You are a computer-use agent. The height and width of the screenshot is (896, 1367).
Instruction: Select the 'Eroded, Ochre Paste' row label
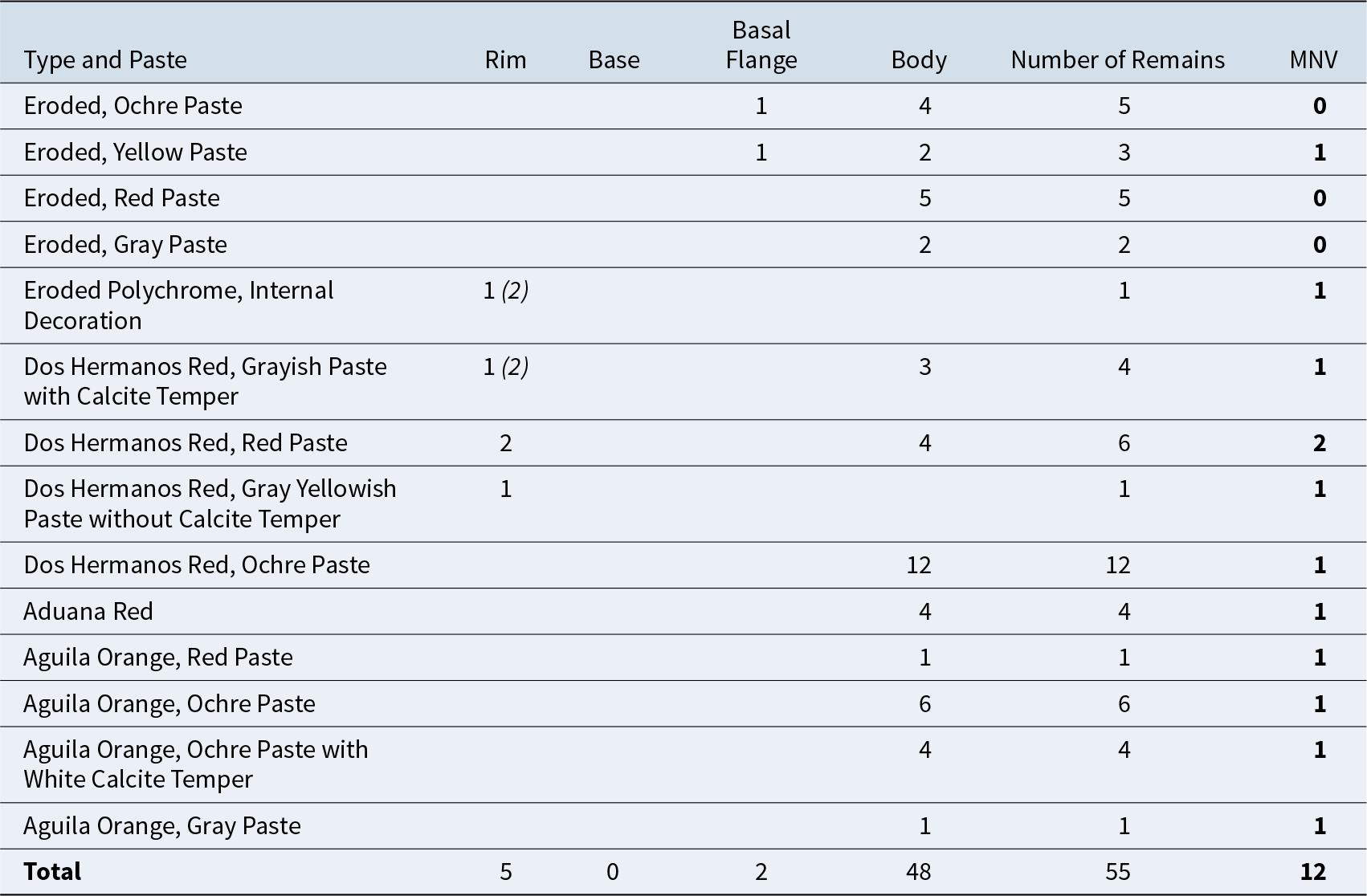[133, 106]
